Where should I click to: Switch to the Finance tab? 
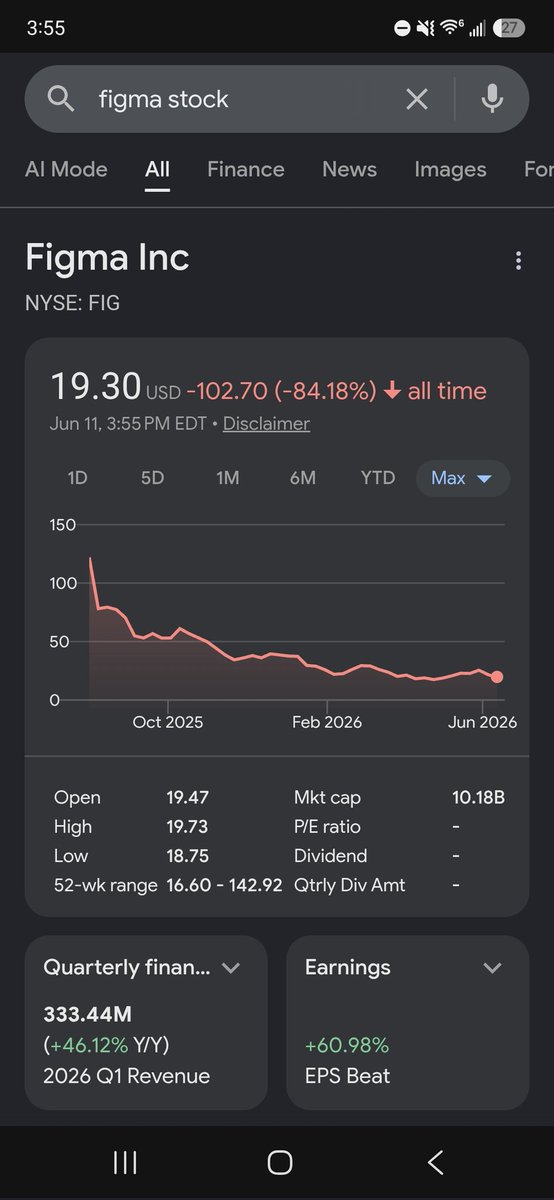pyautogui.click(x=246, y=170)
